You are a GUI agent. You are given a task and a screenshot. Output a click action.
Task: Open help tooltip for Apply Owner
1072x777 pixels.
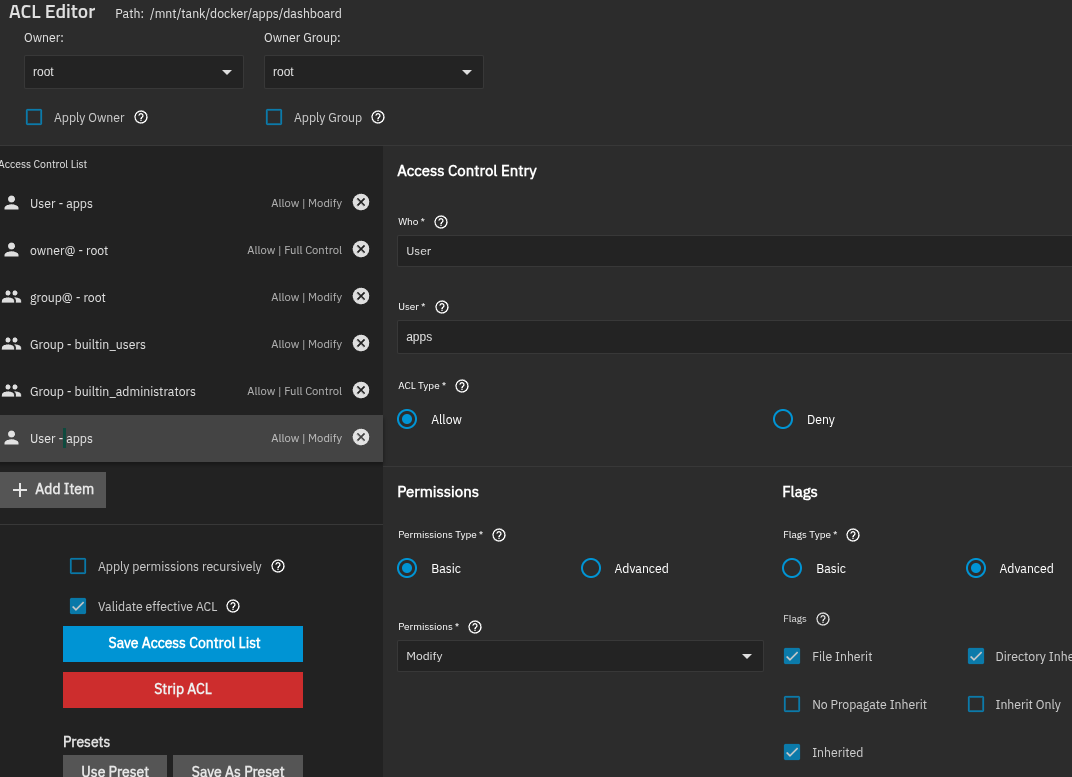[x=141, y=117]
